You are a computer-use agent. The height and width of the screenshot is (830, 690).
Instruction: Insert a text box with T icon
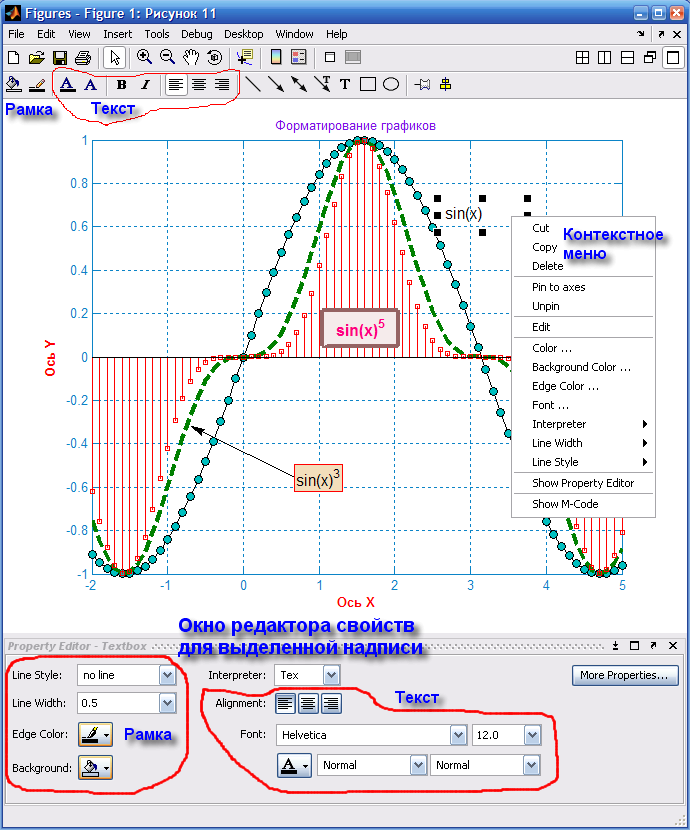click(344, 84)
